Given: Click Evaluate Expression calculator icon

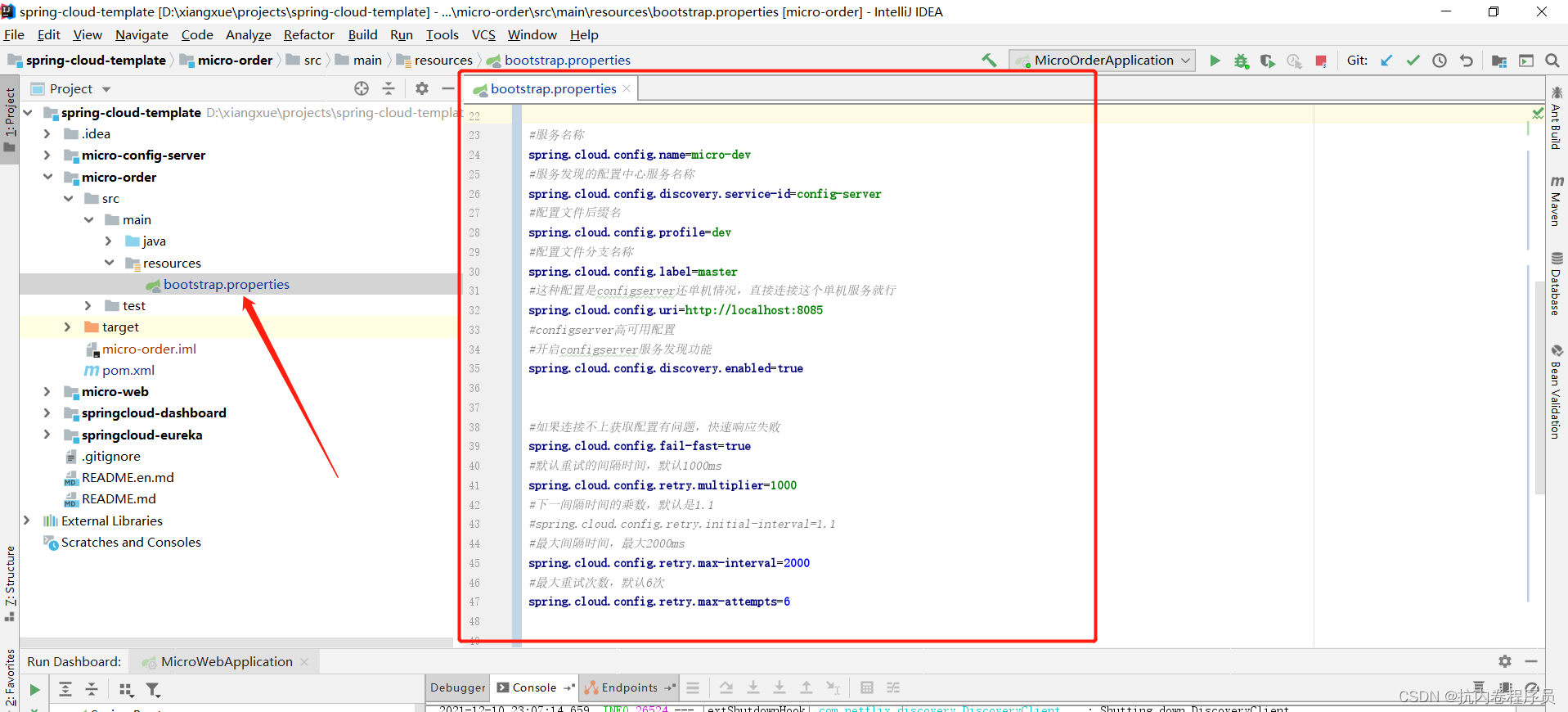Looking at the screenshot, I should 867,687.
